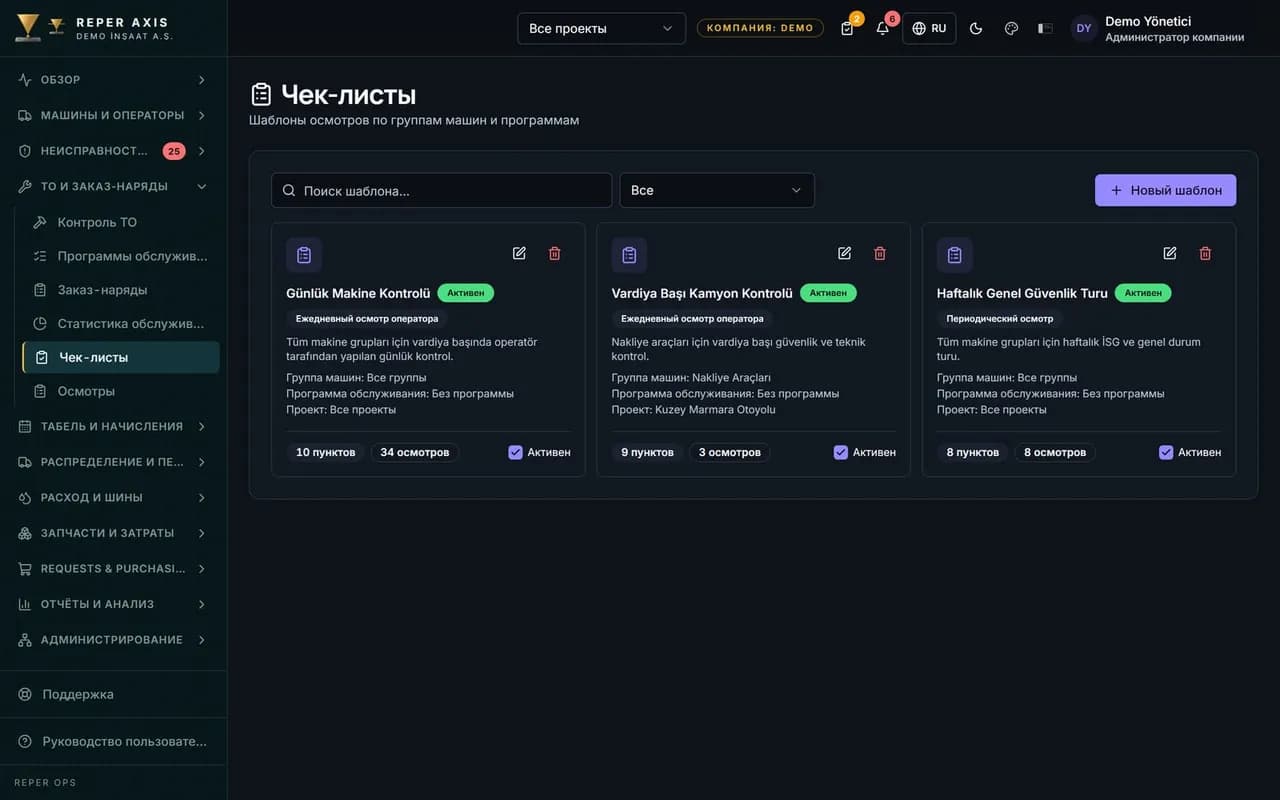Viewport: 1280px width, 800px height.
Task: Open Осмотры in the sidebar
Action: (x=121, y=391)
